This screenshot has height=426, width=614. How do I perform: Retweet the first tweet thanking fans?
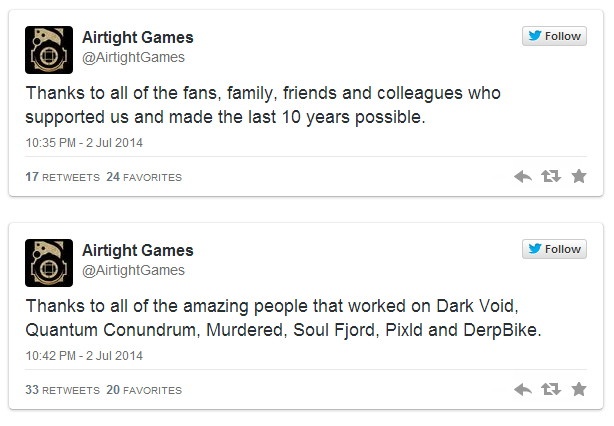click(551, 177)
